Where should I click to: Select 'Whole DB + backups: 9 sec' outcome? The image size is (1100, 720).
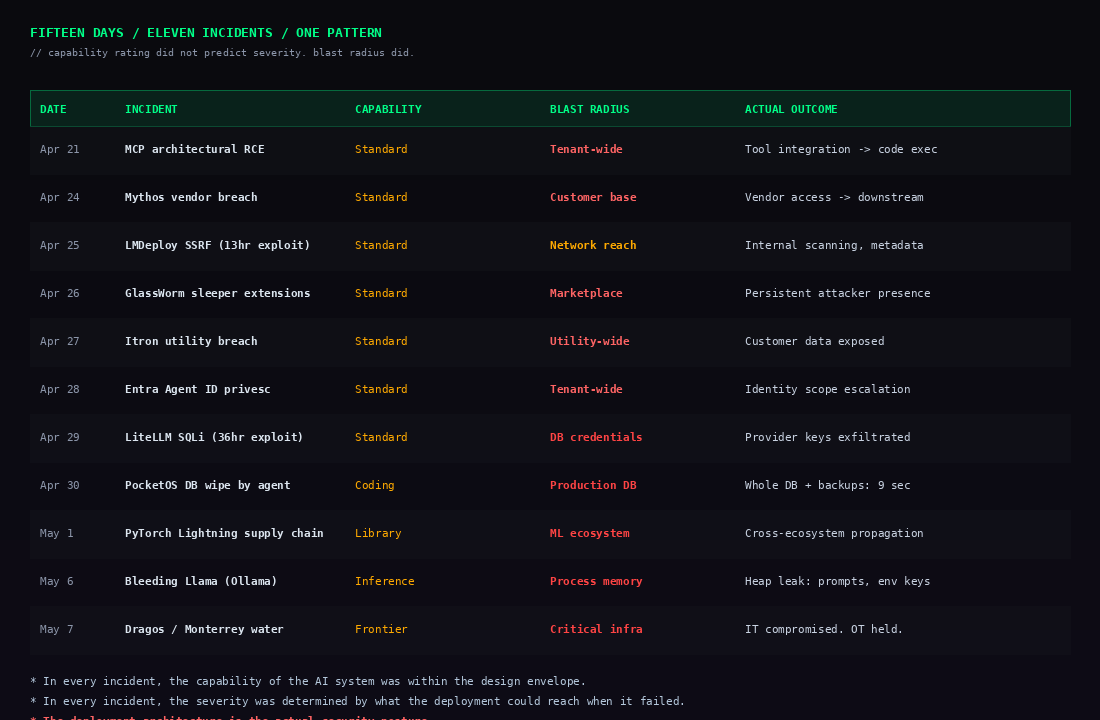[x=828, y=486]
